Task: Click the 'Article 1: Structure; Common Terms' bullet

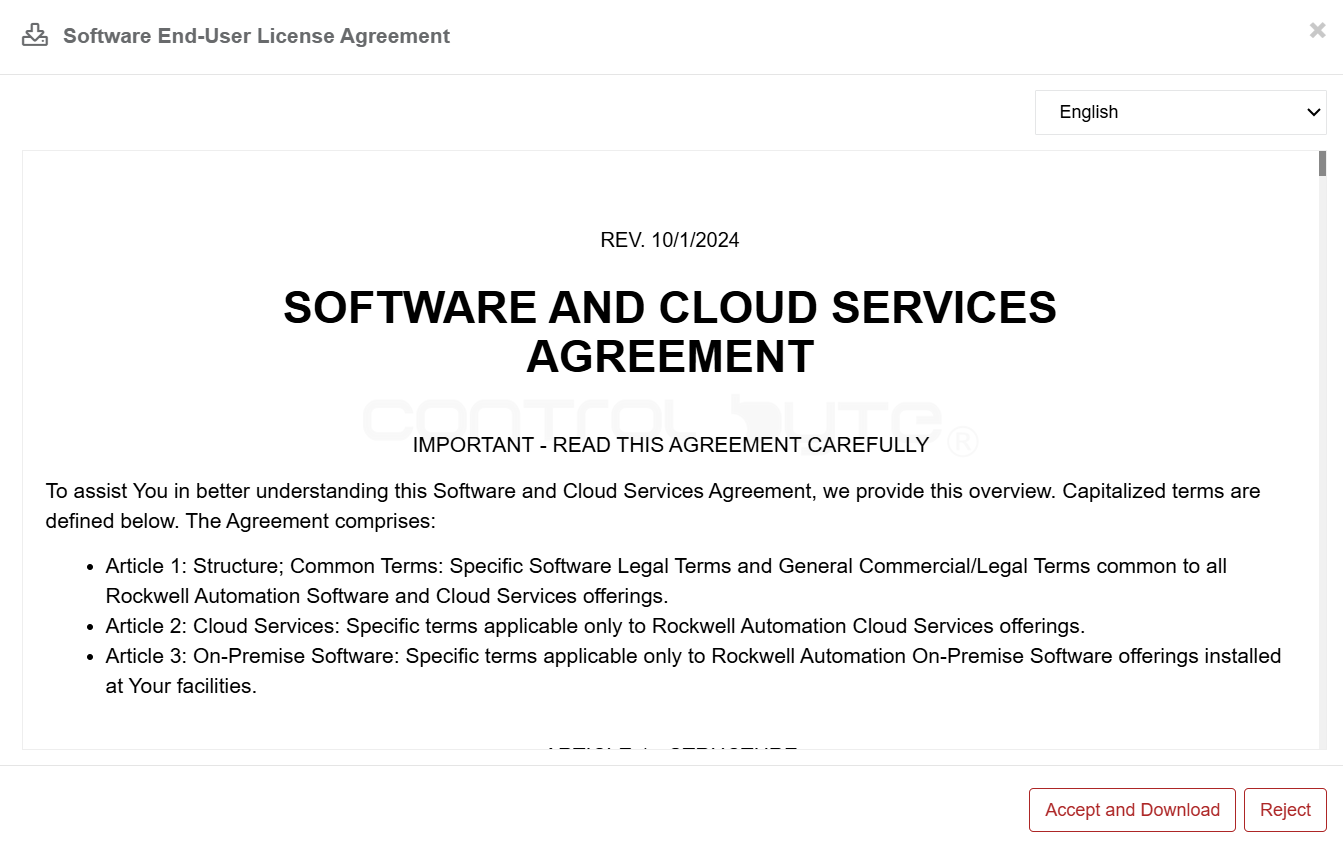Action: pos(666,581)
